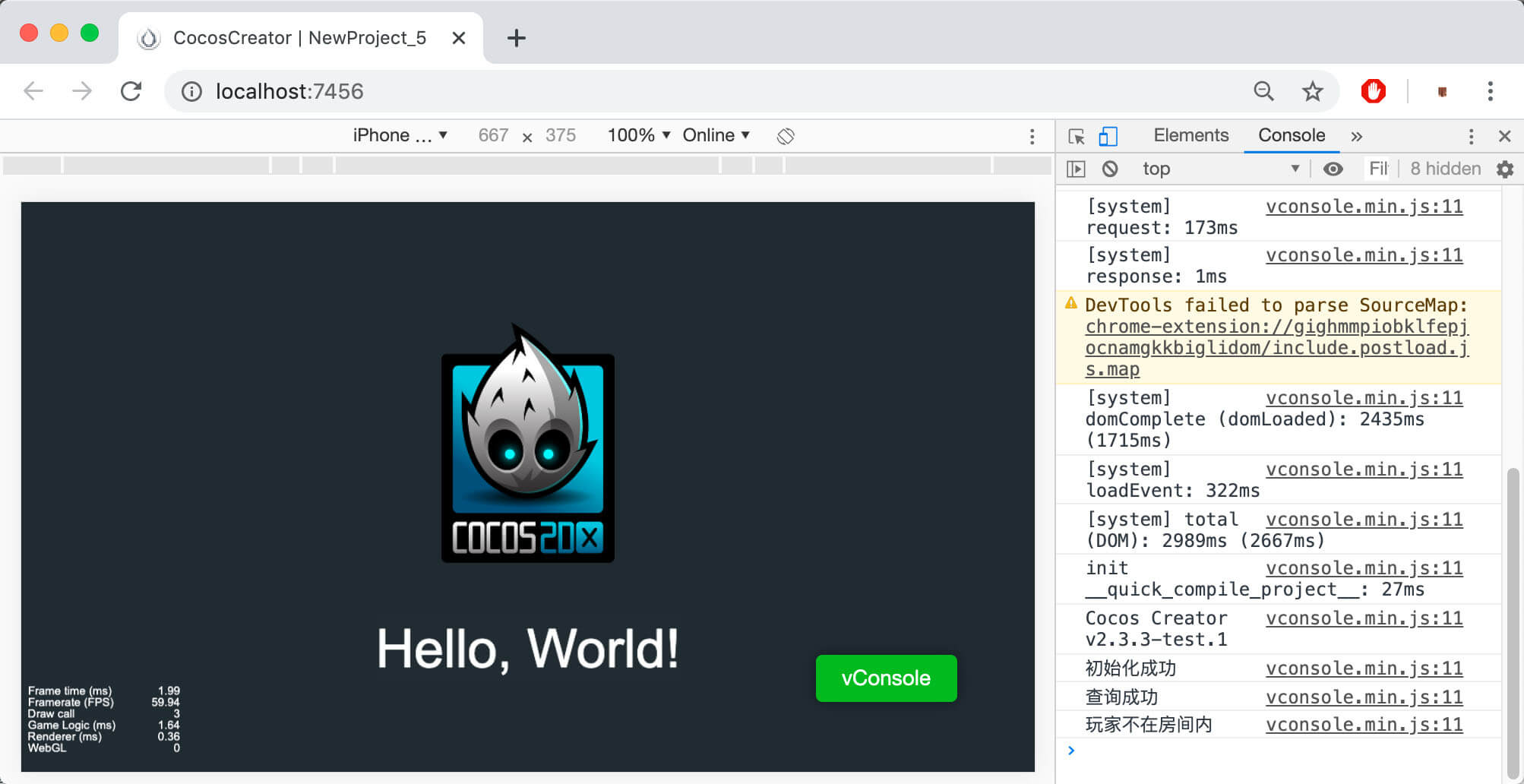1524x784 pixels.
Task: Open vconsole.min.js:11 link for request log
Action: tap(1364, 207)
